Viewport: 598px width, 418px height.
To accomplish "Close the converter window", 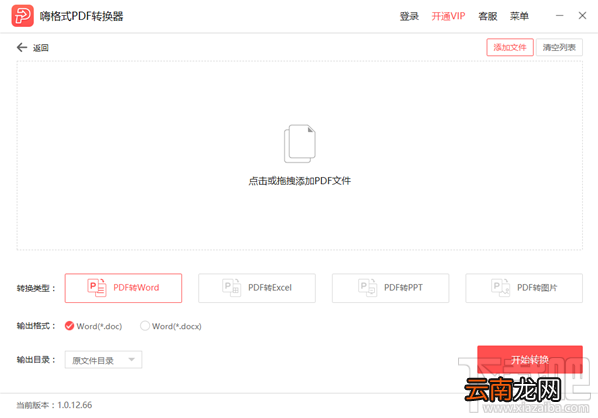I will tap(582, 16).
